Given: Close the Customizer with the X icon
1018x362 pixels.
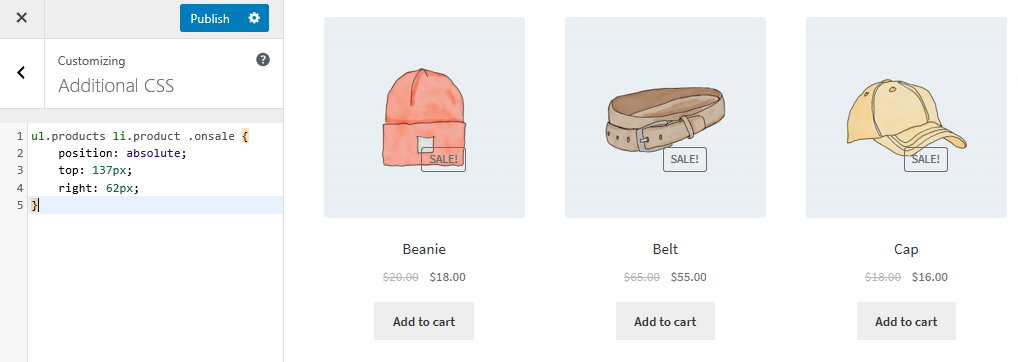Looking at the screenshot, I should click(x=21, y=18).
